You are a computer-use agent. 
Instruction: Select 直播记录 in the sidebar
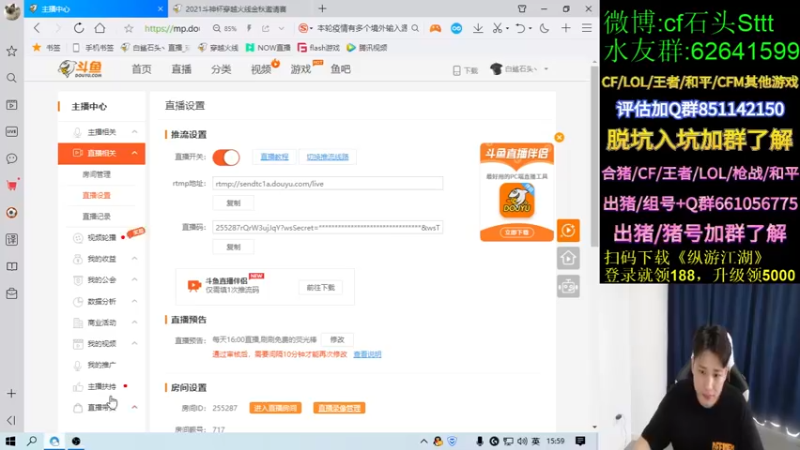point(96,216)
